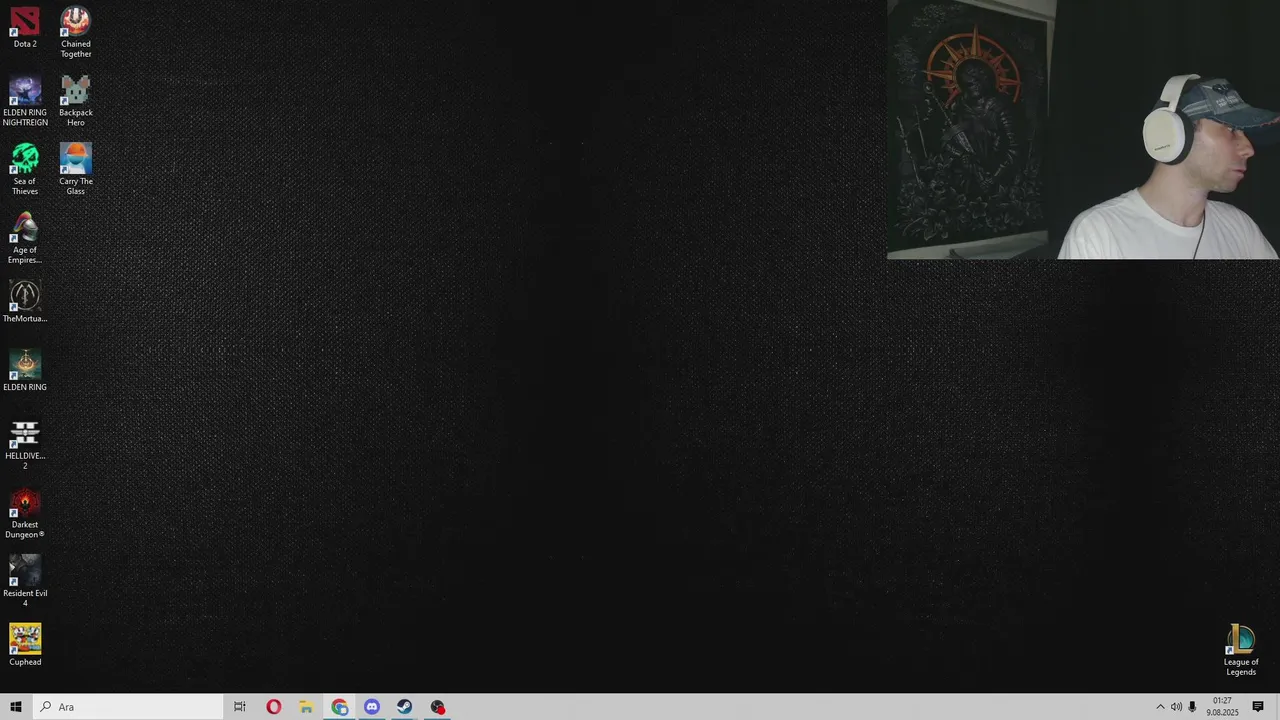1280x720 pixels.
Task: Open the notification Action Center
Action: [1258, 707]
